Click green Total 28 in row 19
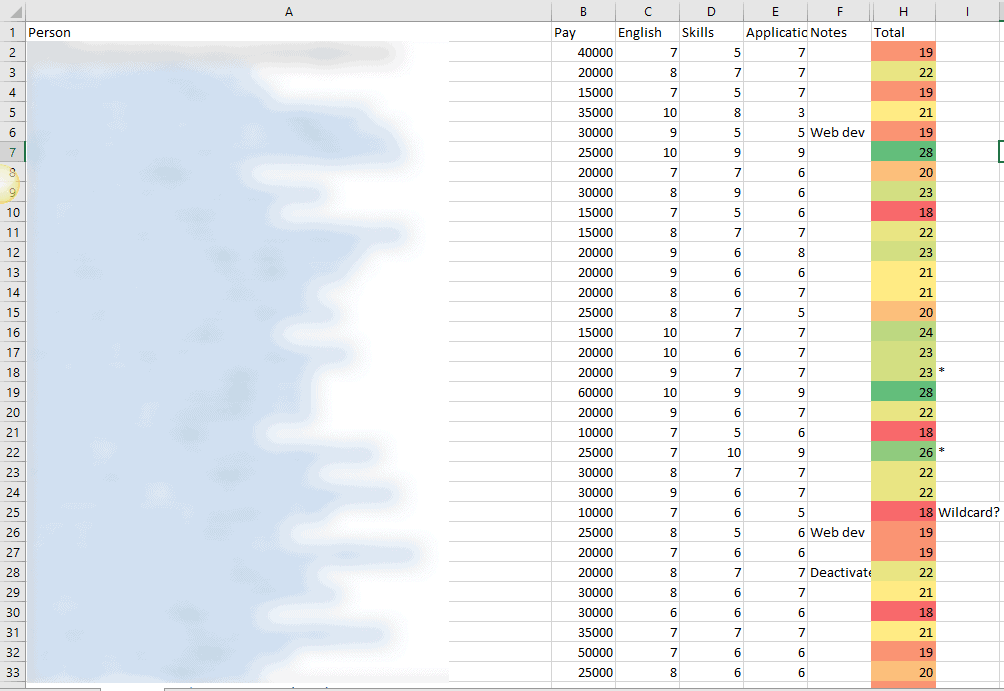 (903, 392)
